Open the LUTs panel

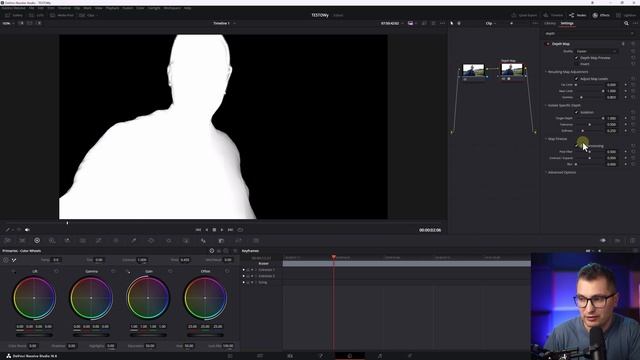coord(36,15)
